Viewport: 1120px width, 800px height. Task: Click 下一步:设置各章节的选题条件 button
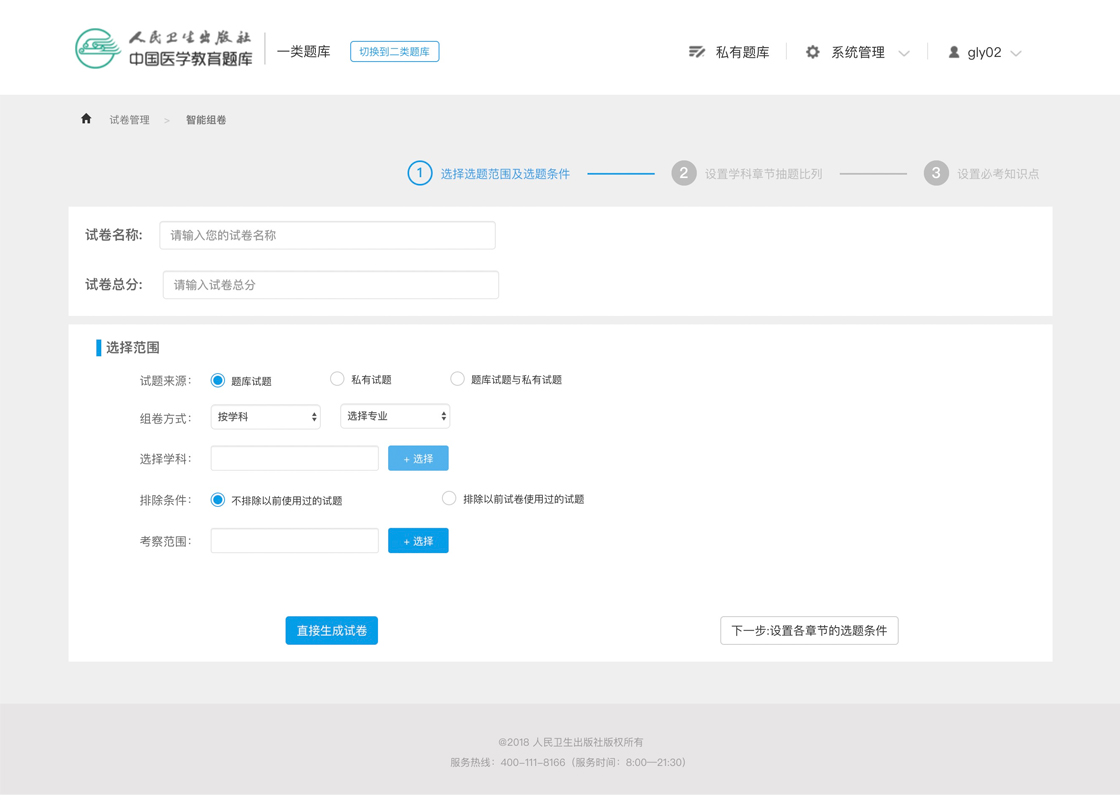tap(809, 631)
